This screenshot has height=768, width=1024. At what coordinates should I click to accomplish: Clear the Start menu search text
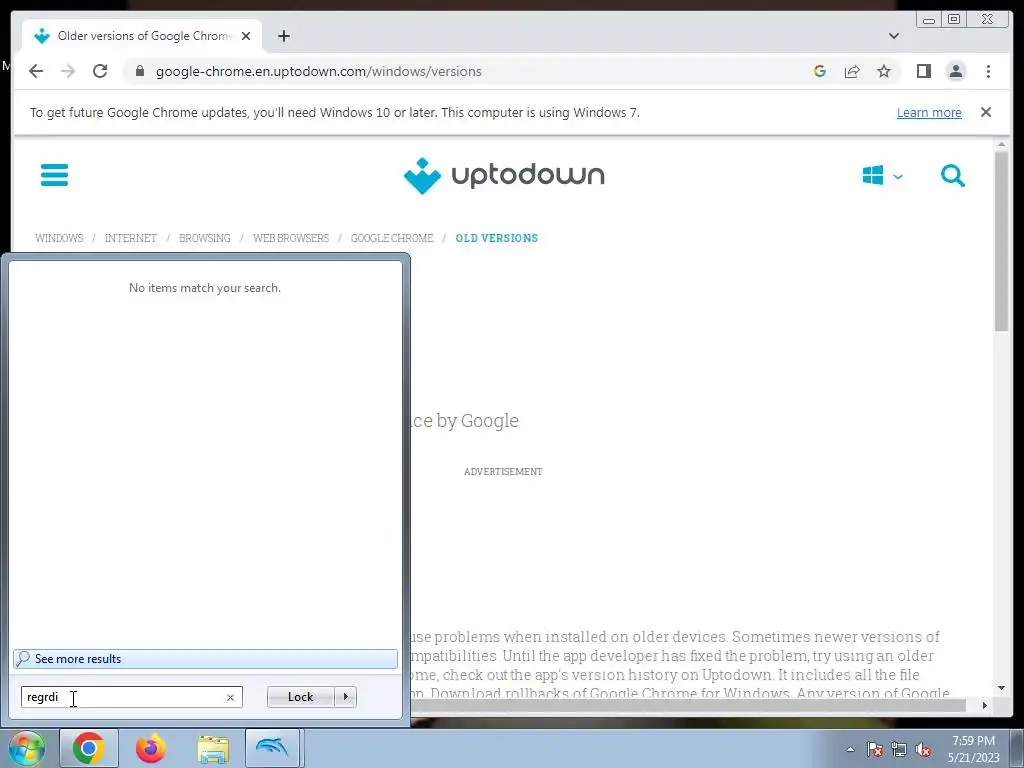pyautogui.click(x=230, y=697)
